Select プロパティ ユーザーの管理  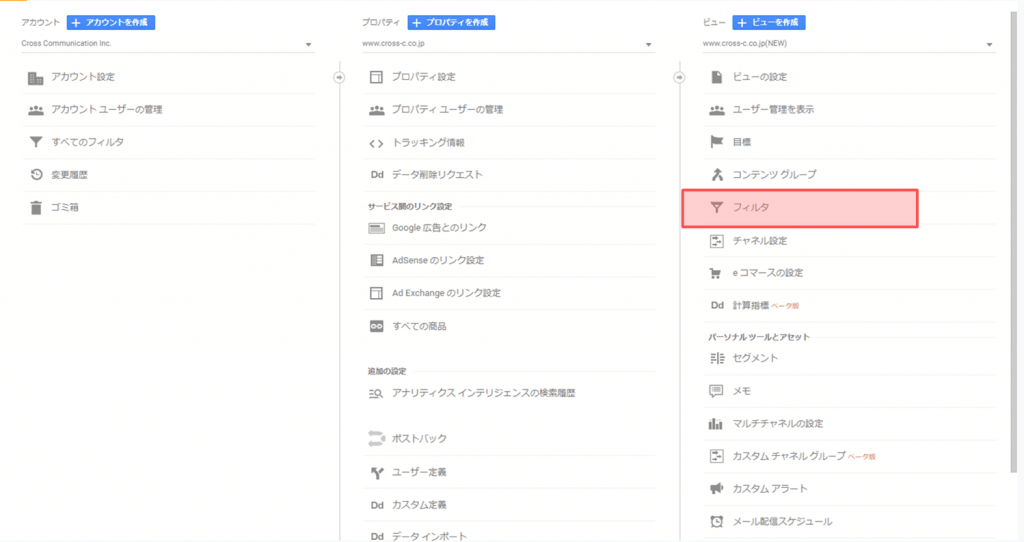(447, 110)
